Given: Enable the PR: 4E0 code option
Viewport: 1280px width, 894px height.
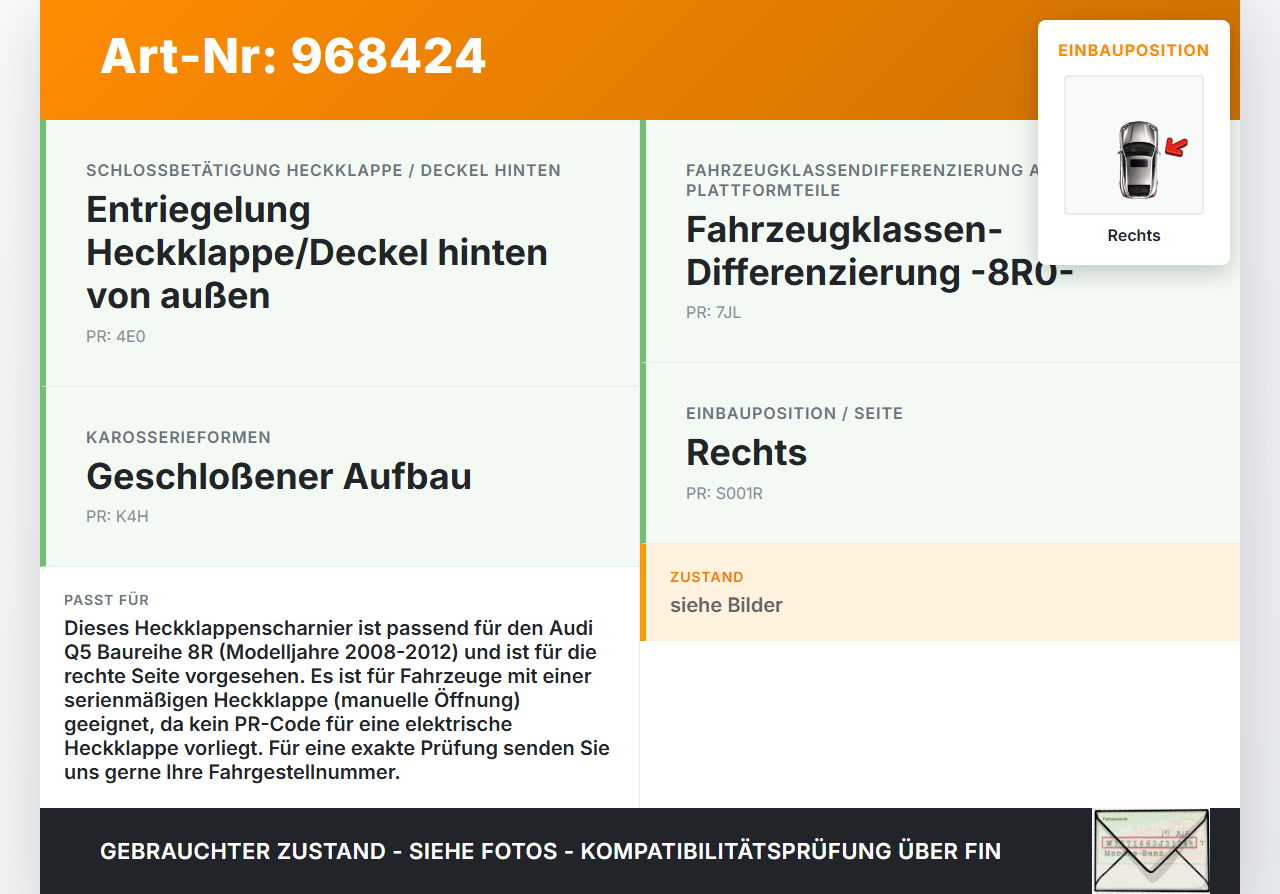Looking at the screenshot, I should tap(115, 336).
